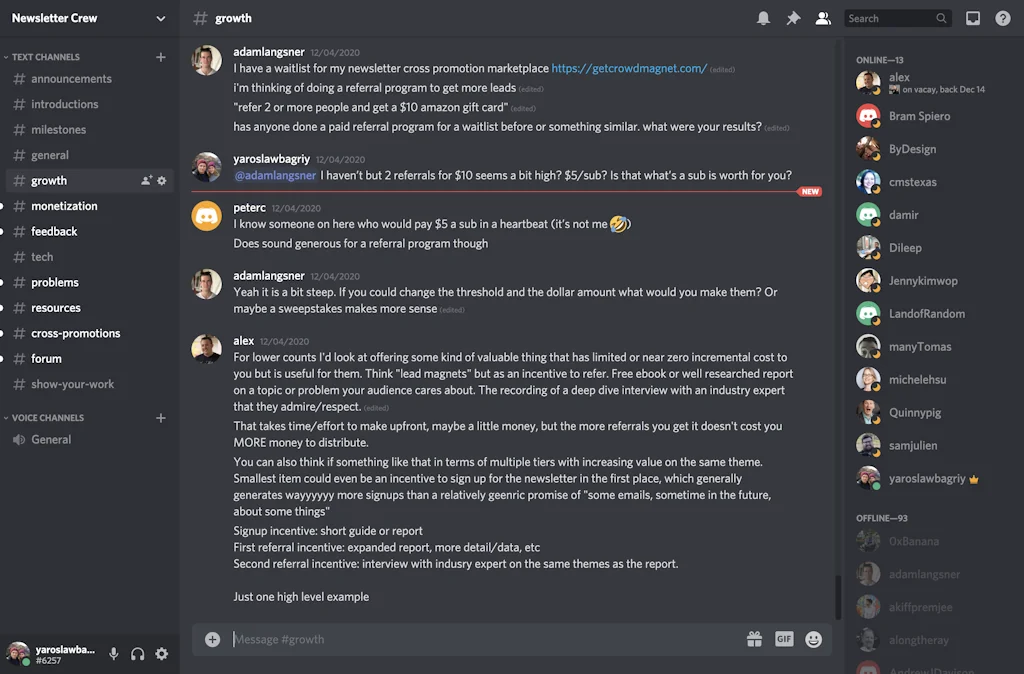Screen dimensions: 1024x674
Task: Open the Newsletter Crew server dropdown
Action: (x=88, y=18)
